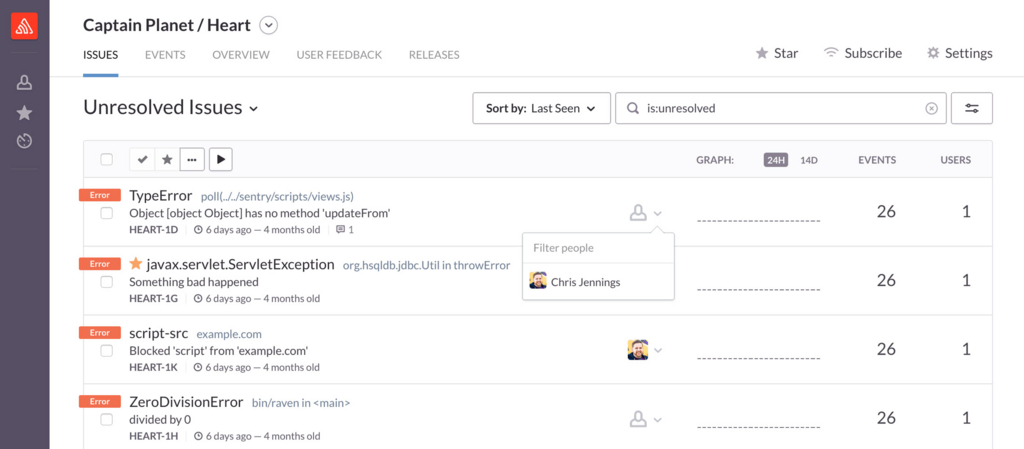Switch graph to 14D range
Screen dimensions: 1024x449
[x=809, y=160]
